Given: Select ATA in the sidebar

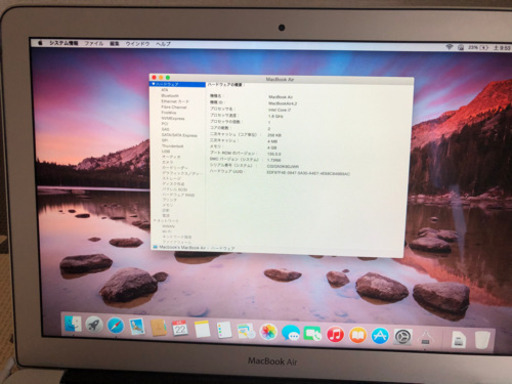Looking at the screenshot, I should (x=164, y=90).
